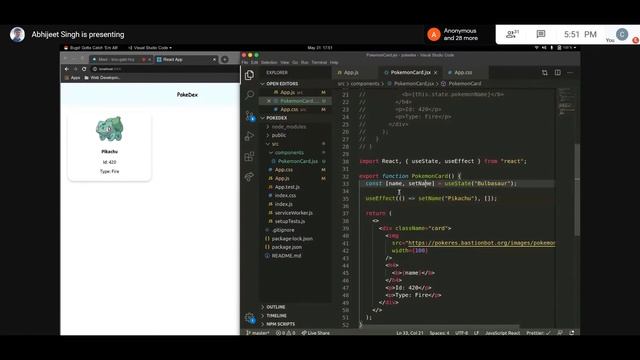
Task: Click the editor vertical scrollbar
Action: click(577, 189)
